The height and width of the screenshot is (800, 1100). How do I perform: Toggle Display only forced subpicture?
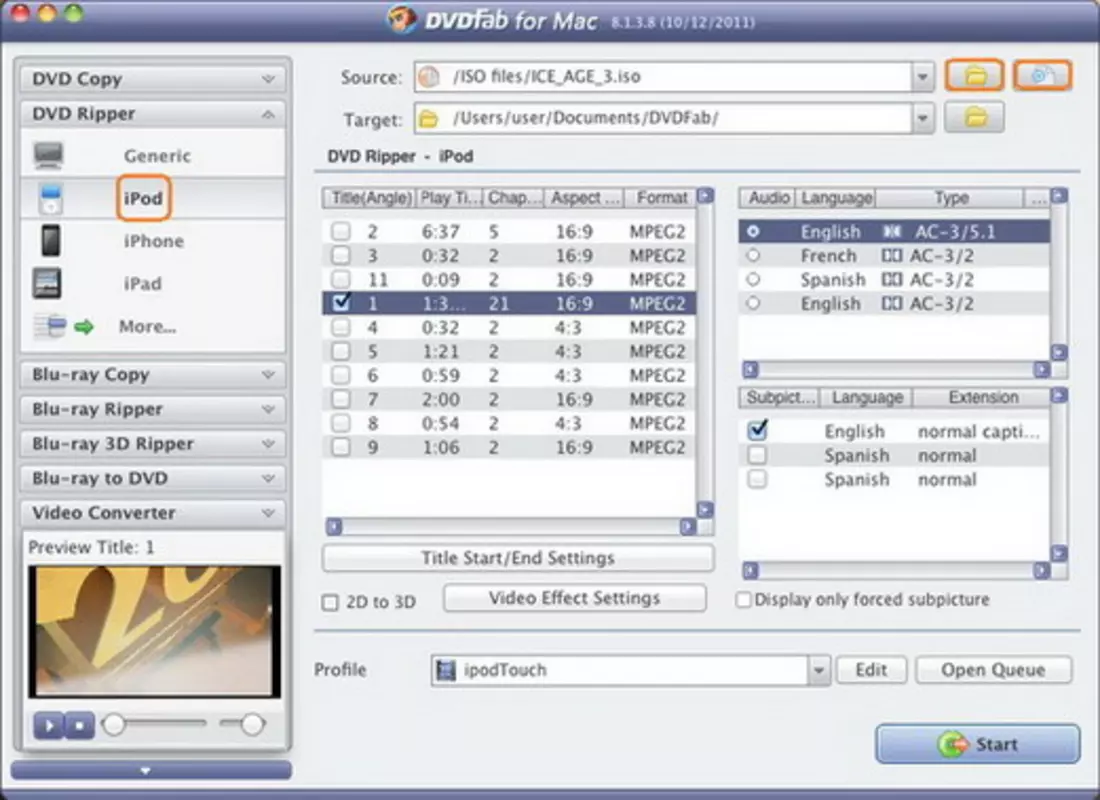click(x=744, y=600)
